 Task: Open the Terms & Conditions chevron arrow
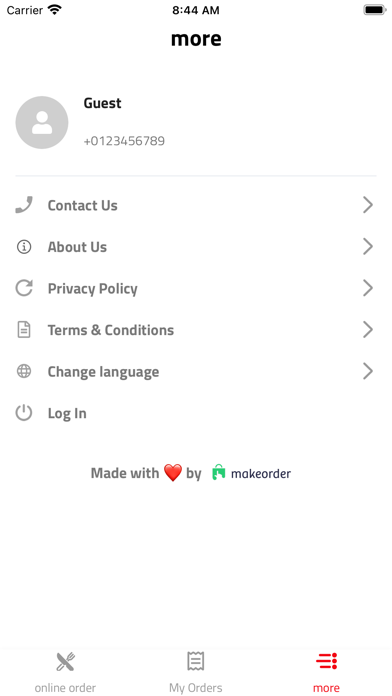368,330
